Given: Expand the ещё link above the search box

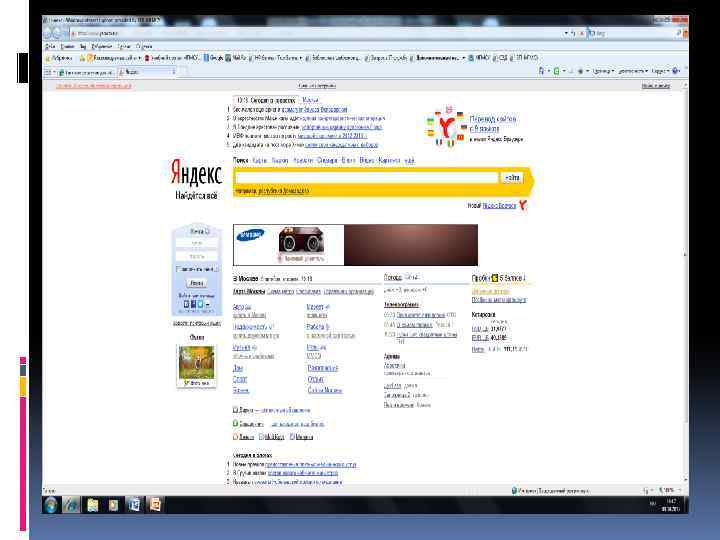Looking at the screenshot, I should [409, 160].
